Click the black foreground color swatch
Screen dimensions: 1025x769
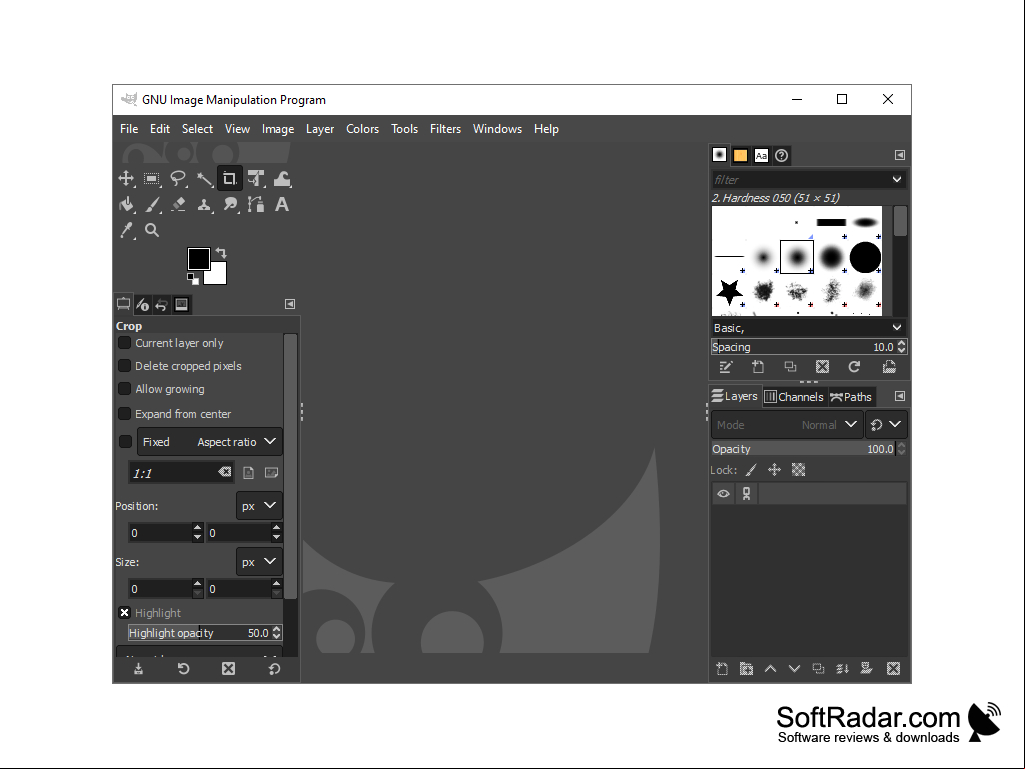[198, 258]
